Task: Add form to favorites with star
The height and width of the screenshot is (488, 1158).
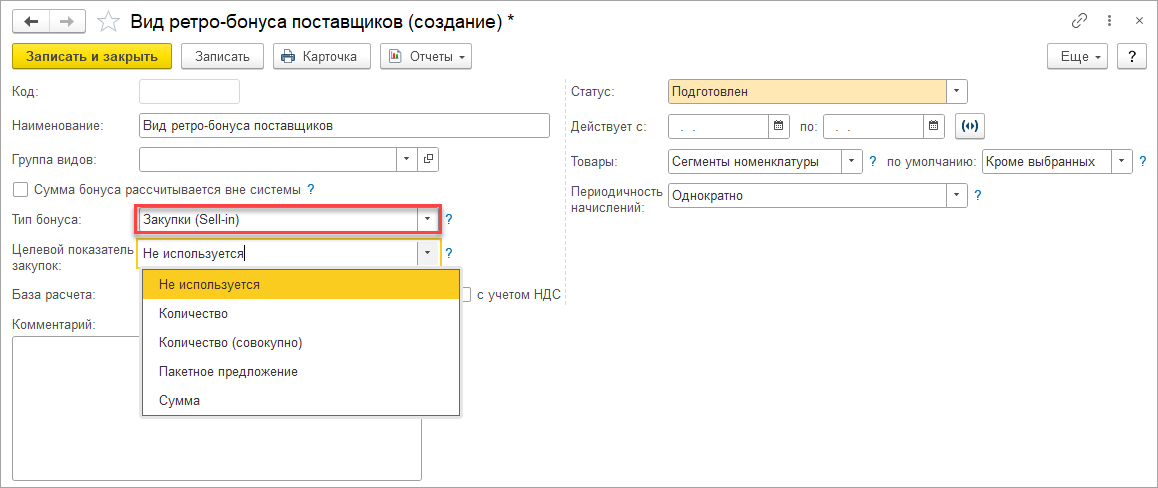Action: (x=108, y=21)
